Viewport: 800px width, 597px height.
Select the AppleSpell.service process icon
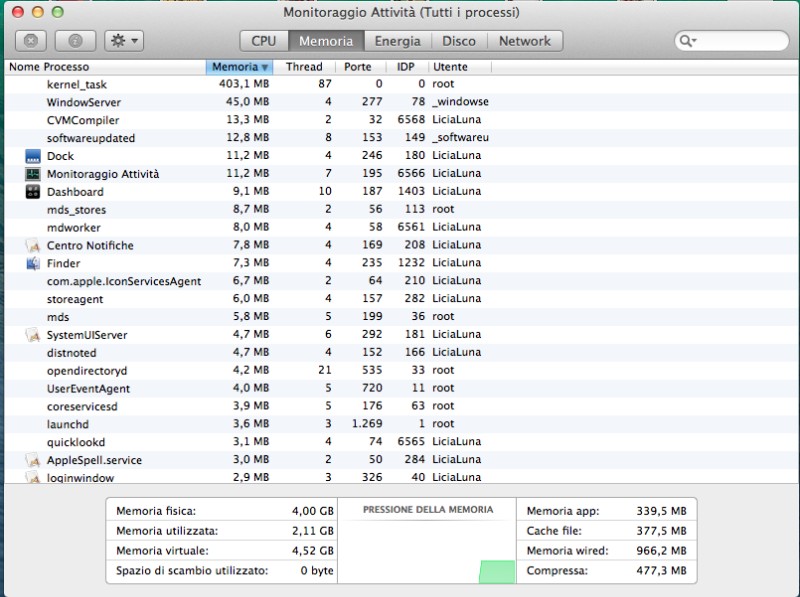coord(33,460)
